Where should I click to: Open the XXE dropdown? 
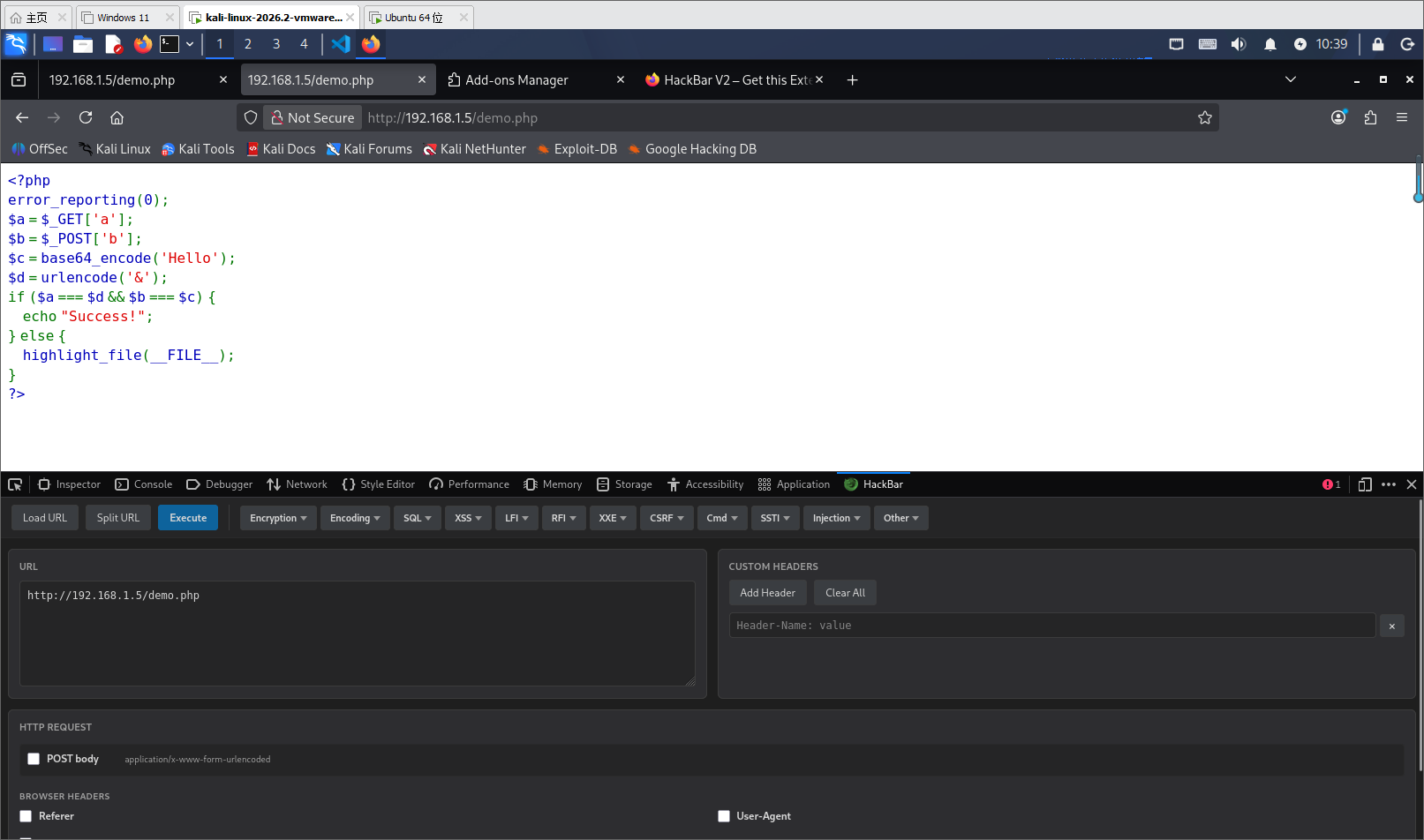click(x=613, y=518)
